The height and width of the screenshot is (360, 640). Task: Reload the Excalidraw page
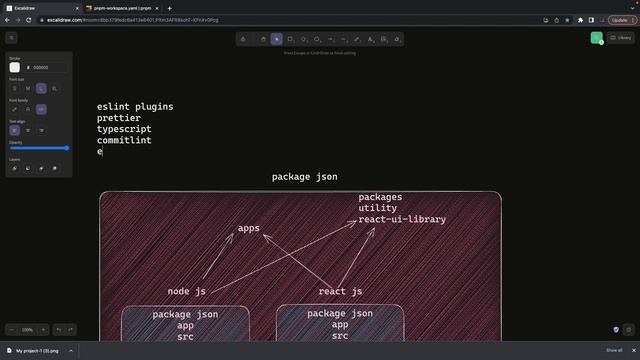(x=29, y=20)
